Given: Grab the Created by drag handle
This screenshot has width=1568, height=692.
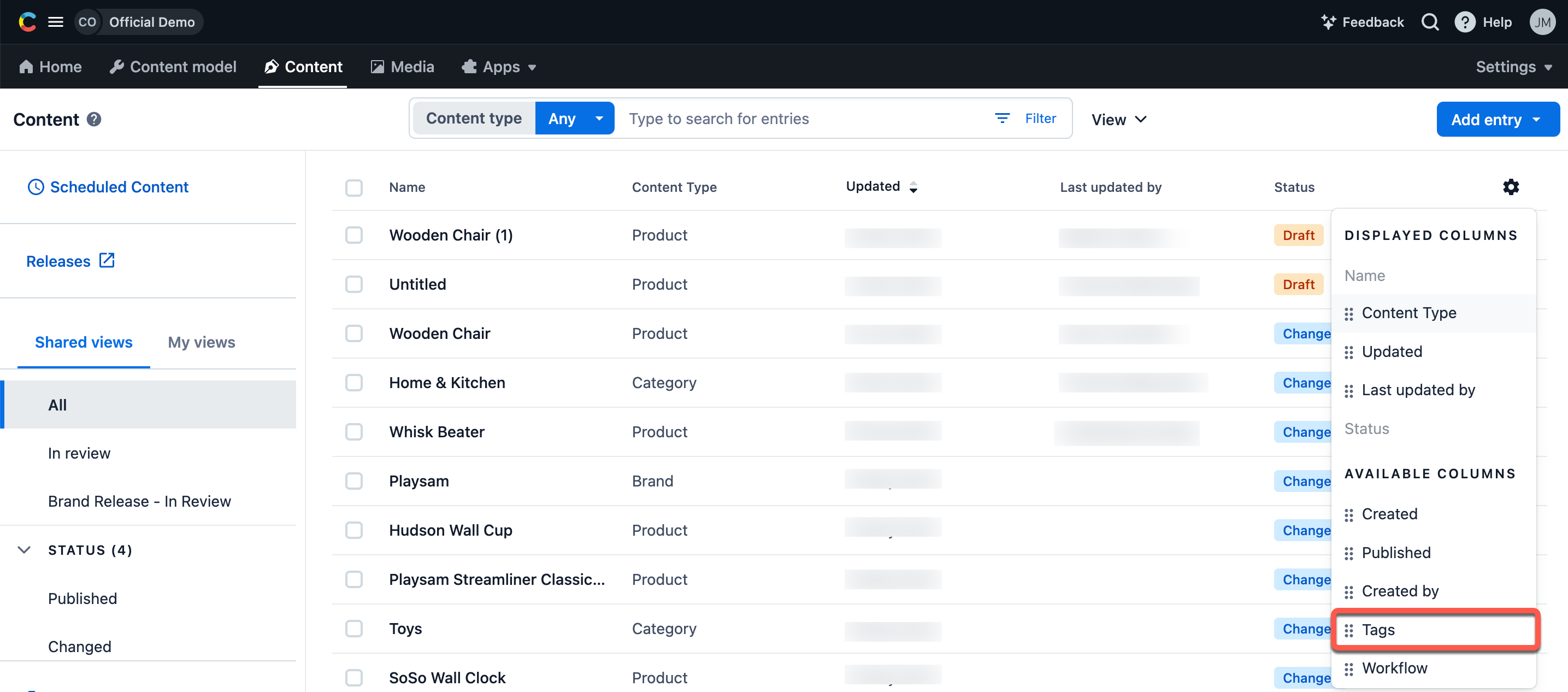Looking at the screenshot, I should click(1349, 592).
